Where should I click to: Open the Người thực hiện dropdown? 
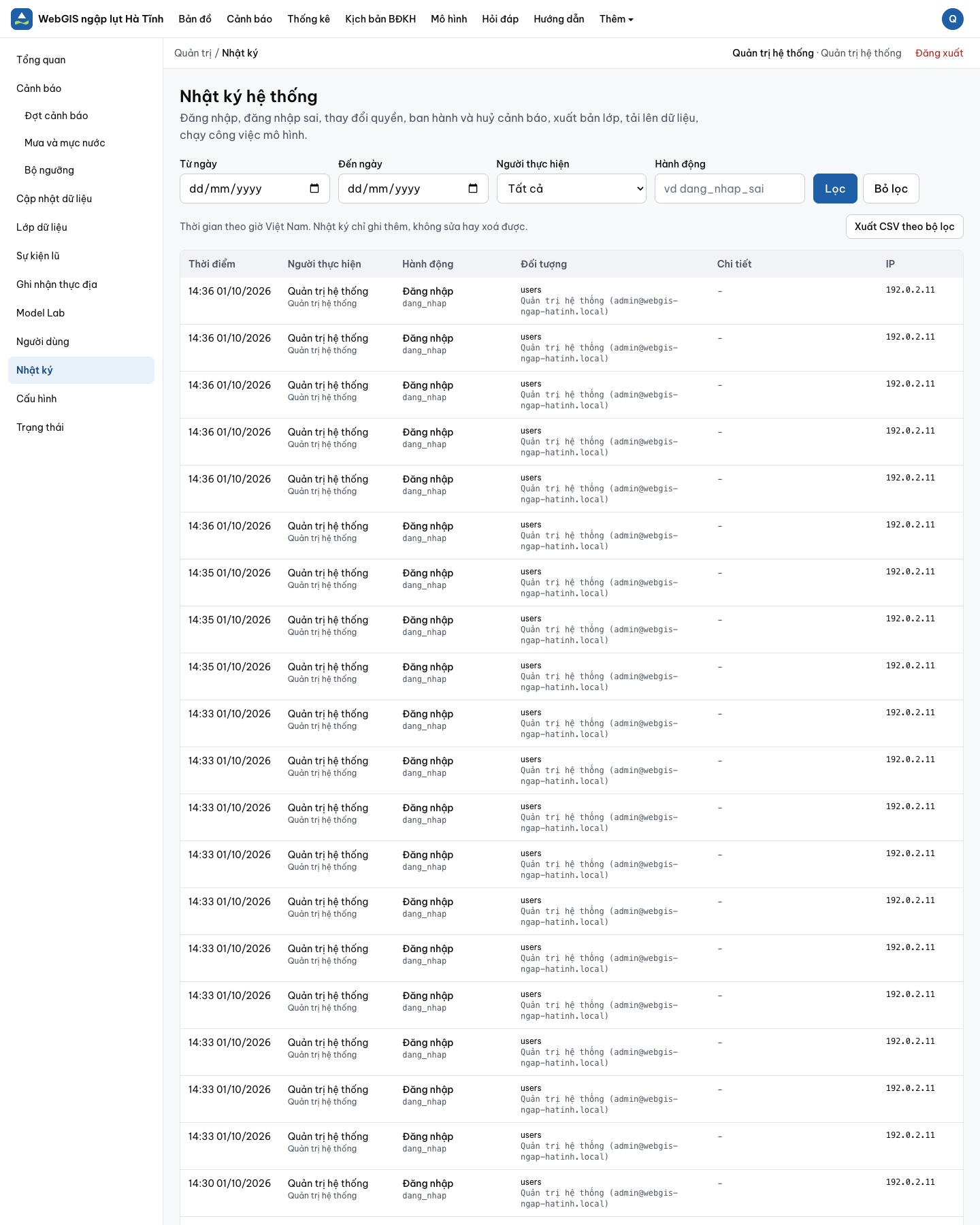tap(572, 189)
